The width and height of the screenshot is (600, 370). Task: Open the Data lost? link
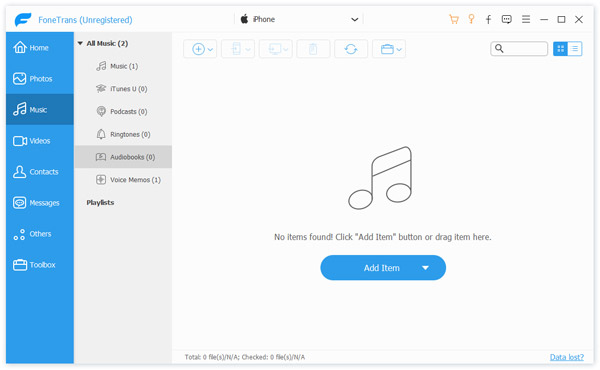[x=567, y=357]
